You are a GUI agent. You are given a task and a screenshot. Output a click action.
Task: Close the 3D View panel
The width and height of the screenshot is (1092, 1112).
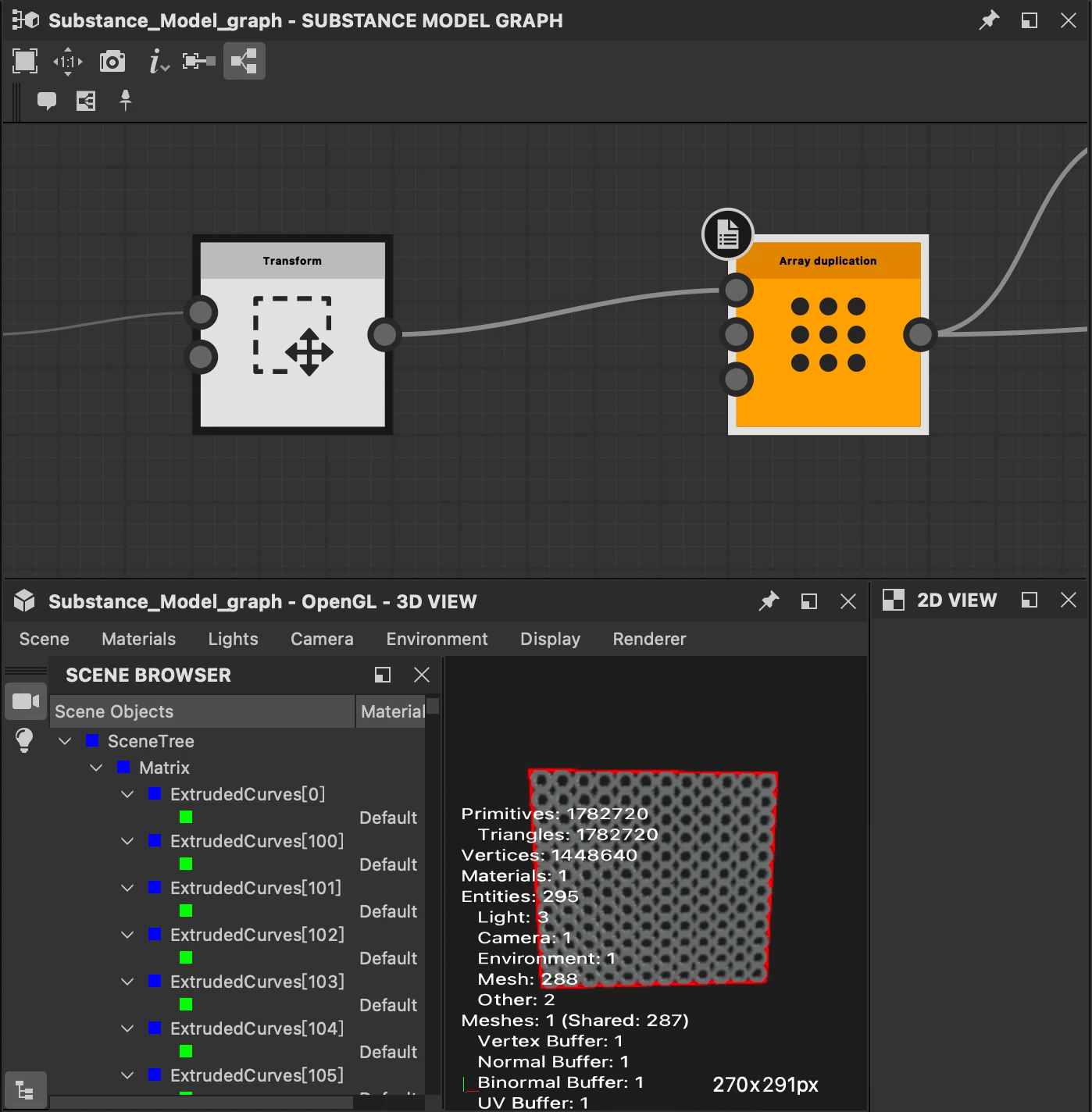pos(848,601)
